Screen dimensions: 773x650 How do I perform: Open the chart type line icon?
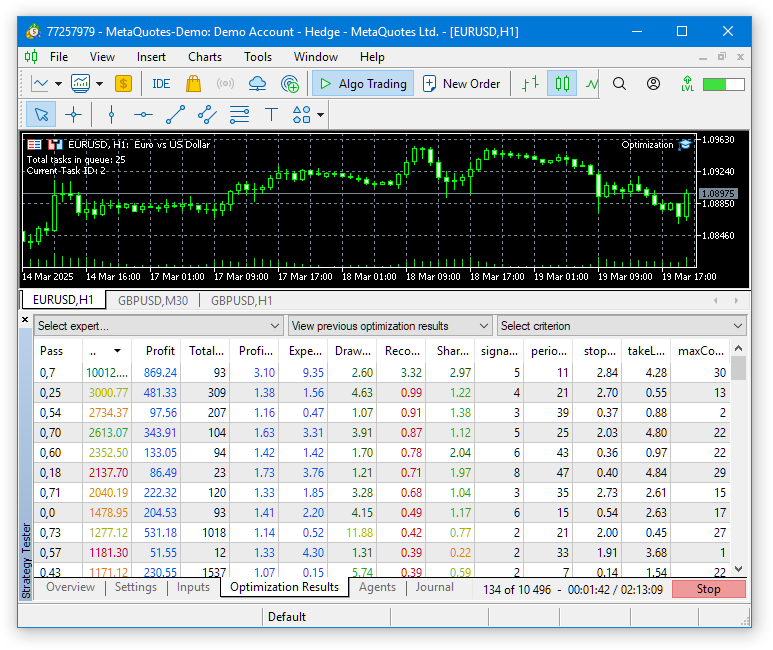(39, 84)
